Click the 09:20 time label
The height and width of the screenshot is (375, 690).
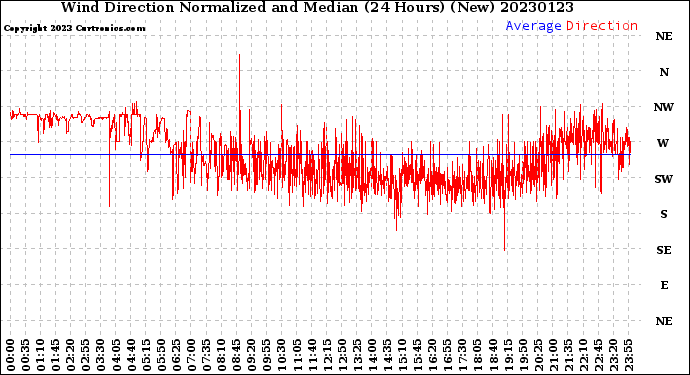point(252,356)
